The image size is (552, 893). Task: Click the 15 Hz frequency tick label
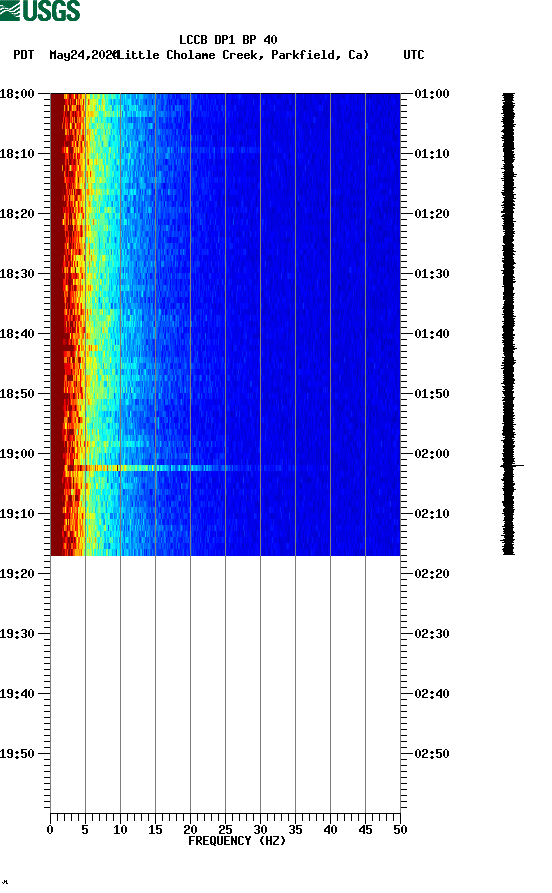[x=155, y=830]
